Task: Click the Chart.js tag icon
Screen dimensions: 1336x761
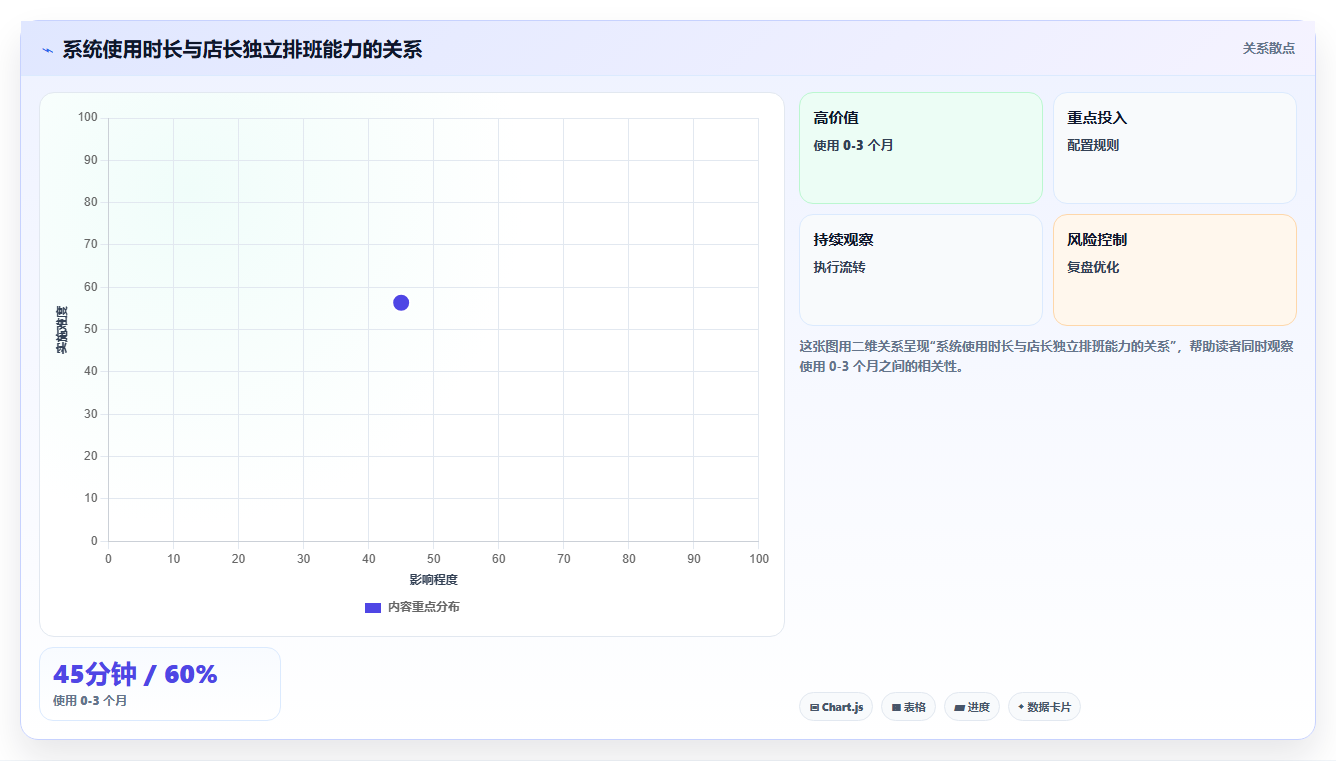Action: [x=814, y=708]
